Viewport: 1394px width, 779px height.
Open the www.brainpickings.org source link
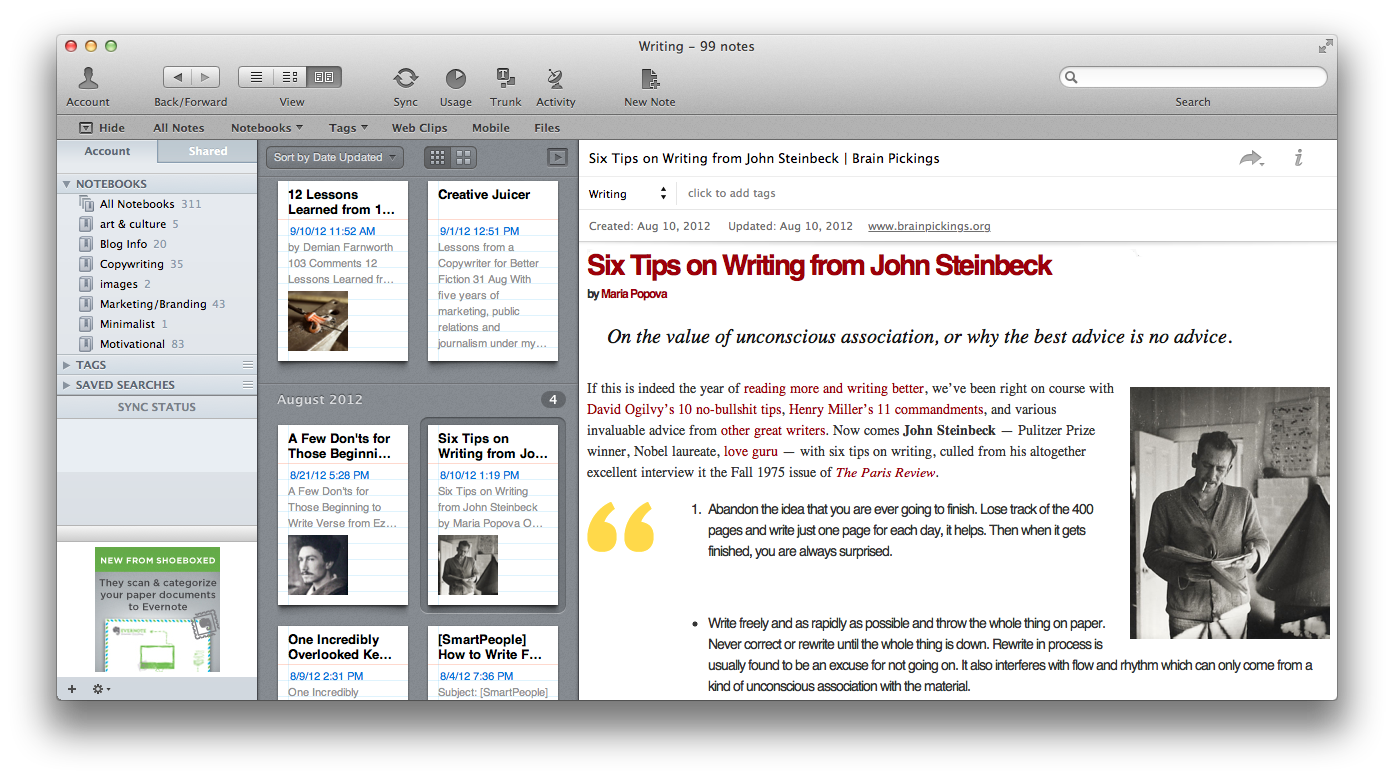click(928, 226)
